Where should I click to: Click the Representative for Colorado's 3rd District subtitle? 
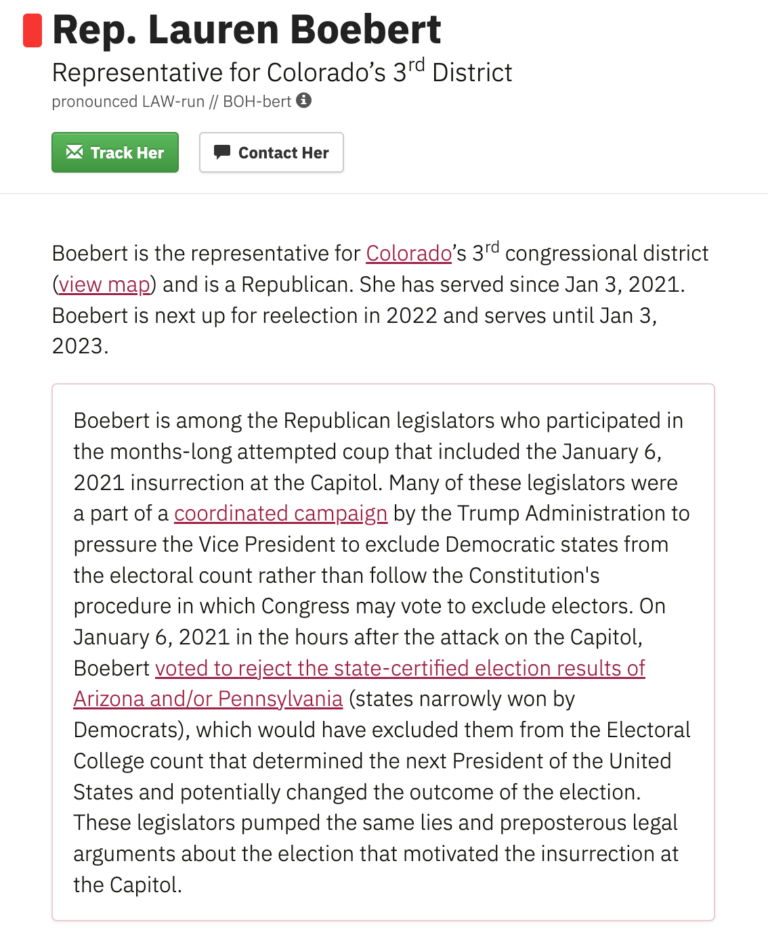(x=282, y=72)
